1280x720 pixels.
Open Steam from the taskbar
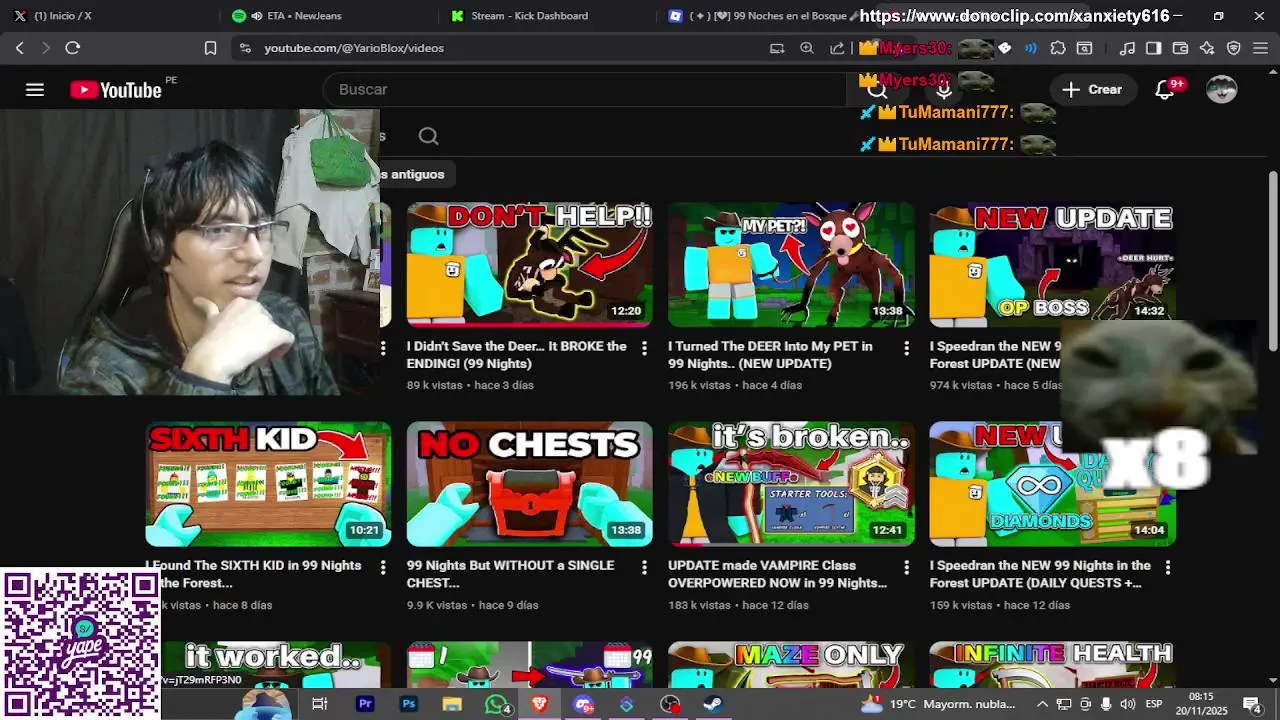714,704
